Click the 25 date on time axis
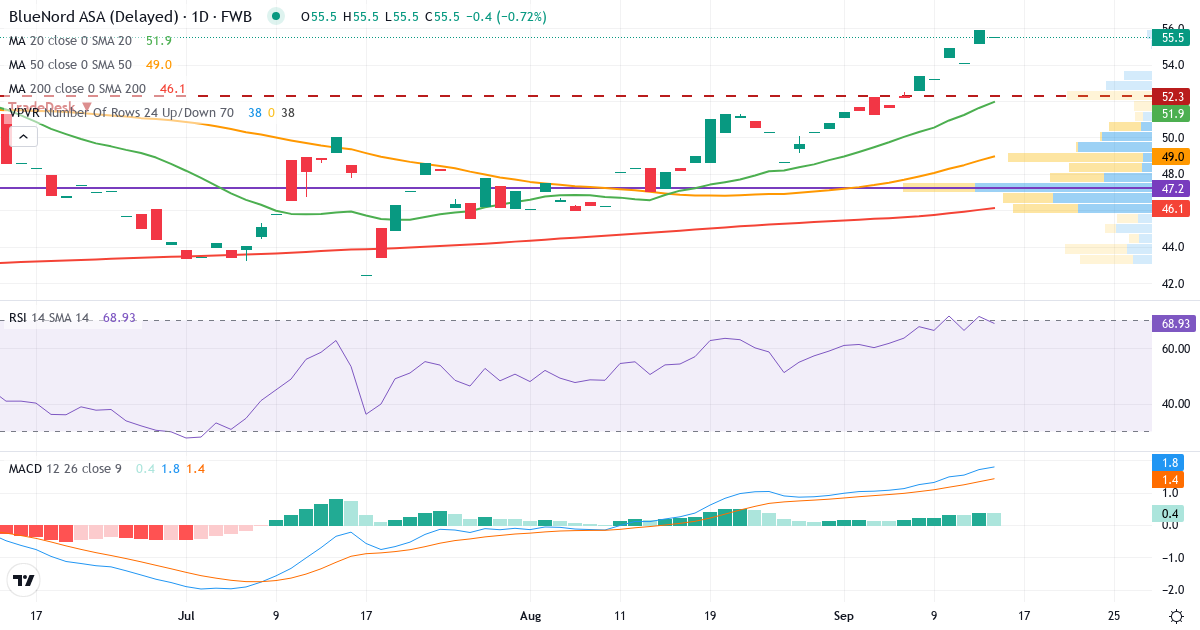 1115,616
